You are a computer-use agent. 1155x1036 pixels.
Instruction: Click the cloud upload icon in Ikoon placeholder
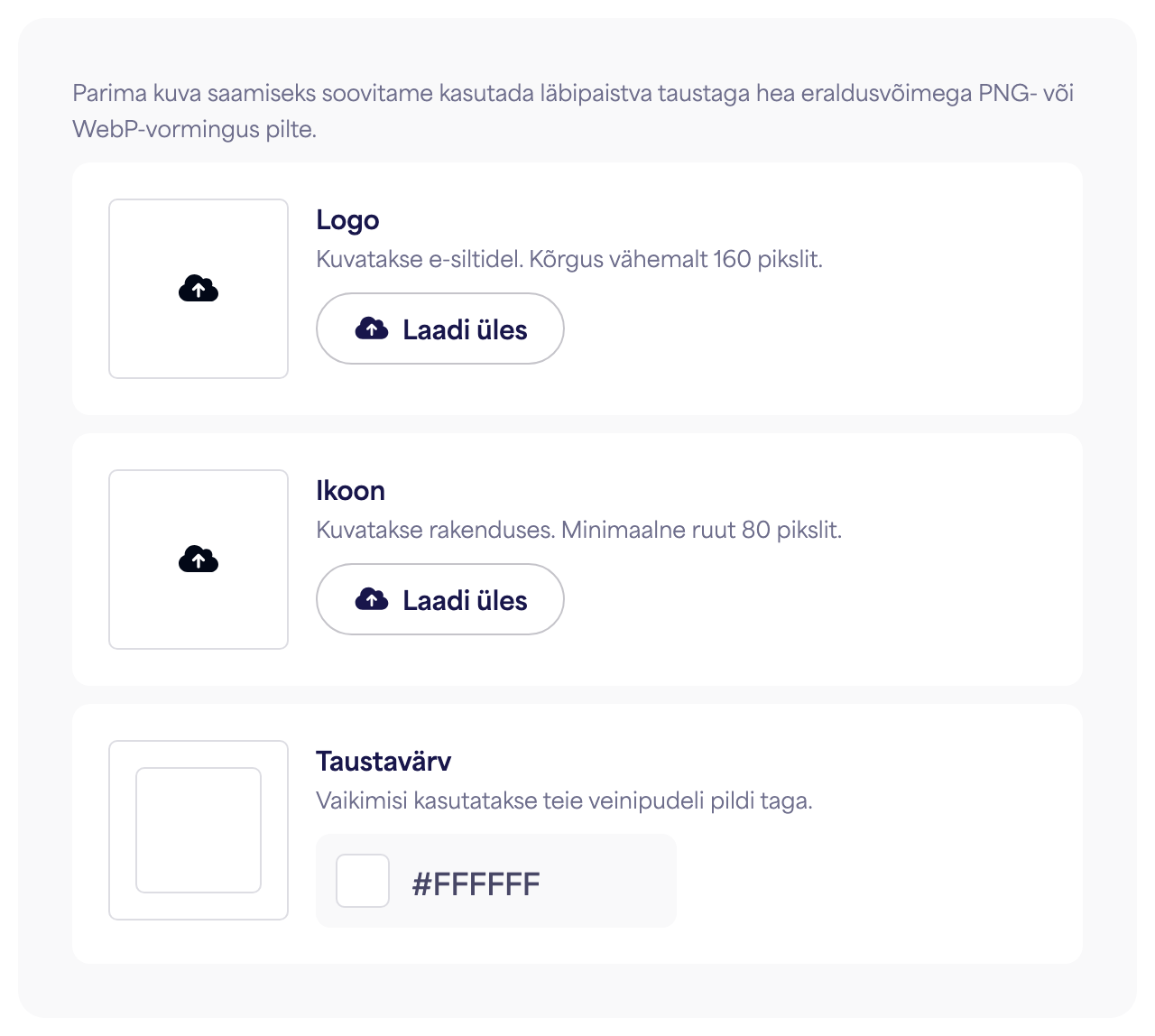(199, 560)
